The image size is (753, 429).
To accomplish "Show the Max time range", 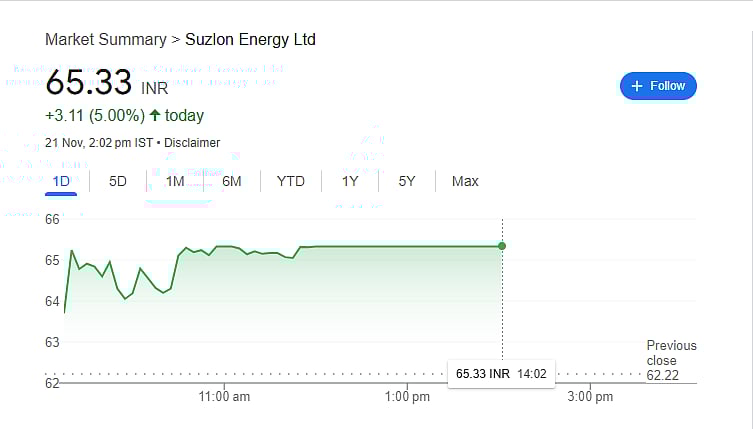I will [x=465, y=181].
